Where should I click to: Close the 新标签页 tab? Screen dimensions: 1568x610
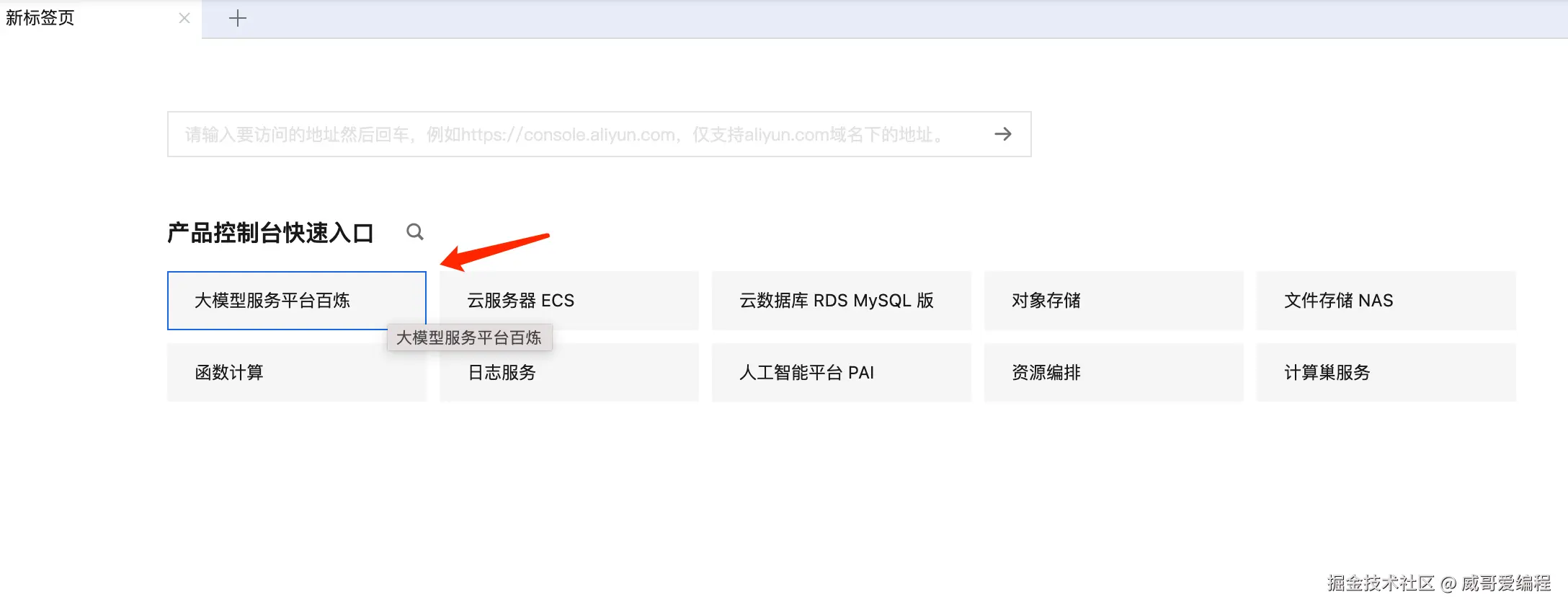click(x=184, y=19)
